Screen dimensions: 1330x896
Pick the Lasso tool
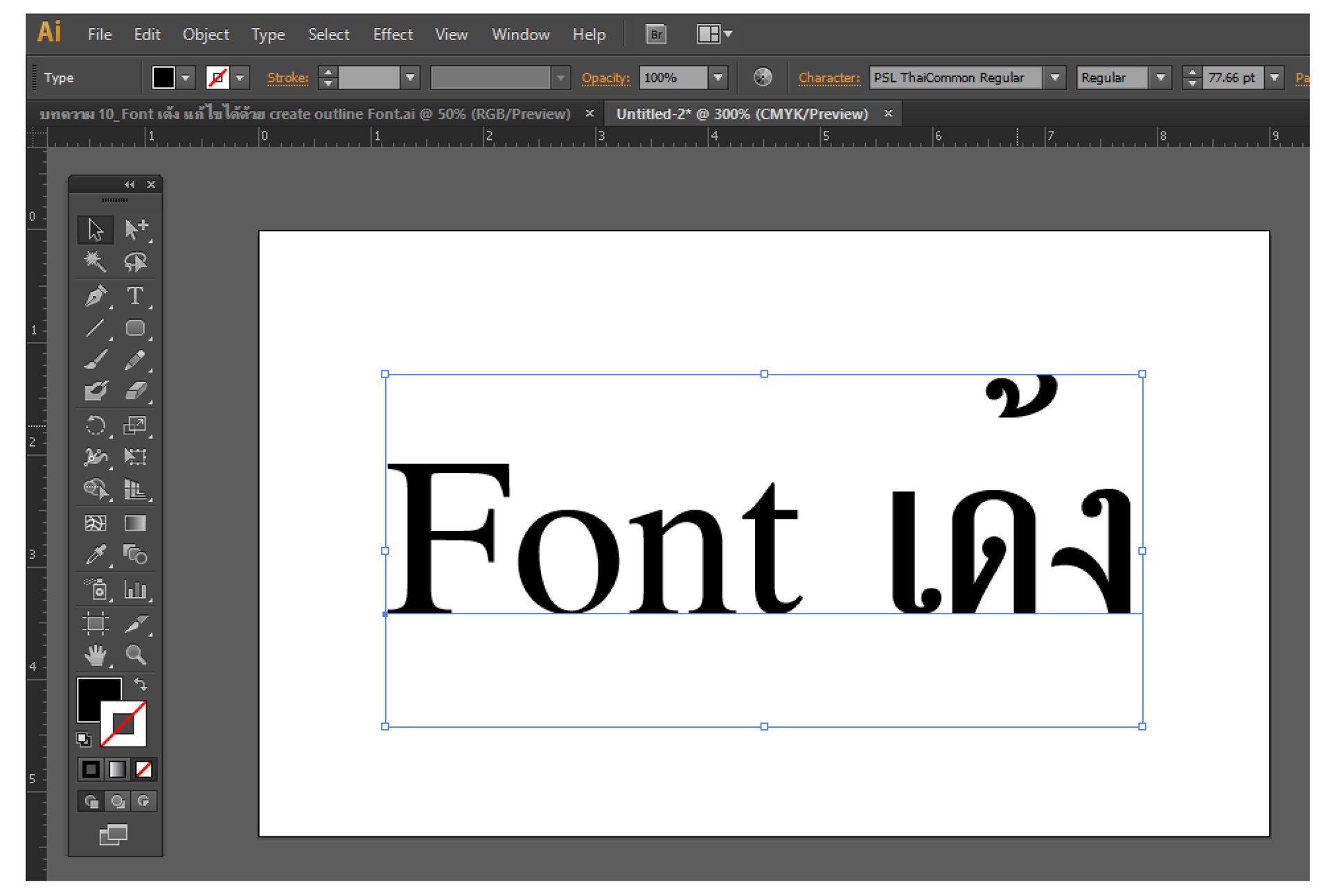[x=134, y=262]
